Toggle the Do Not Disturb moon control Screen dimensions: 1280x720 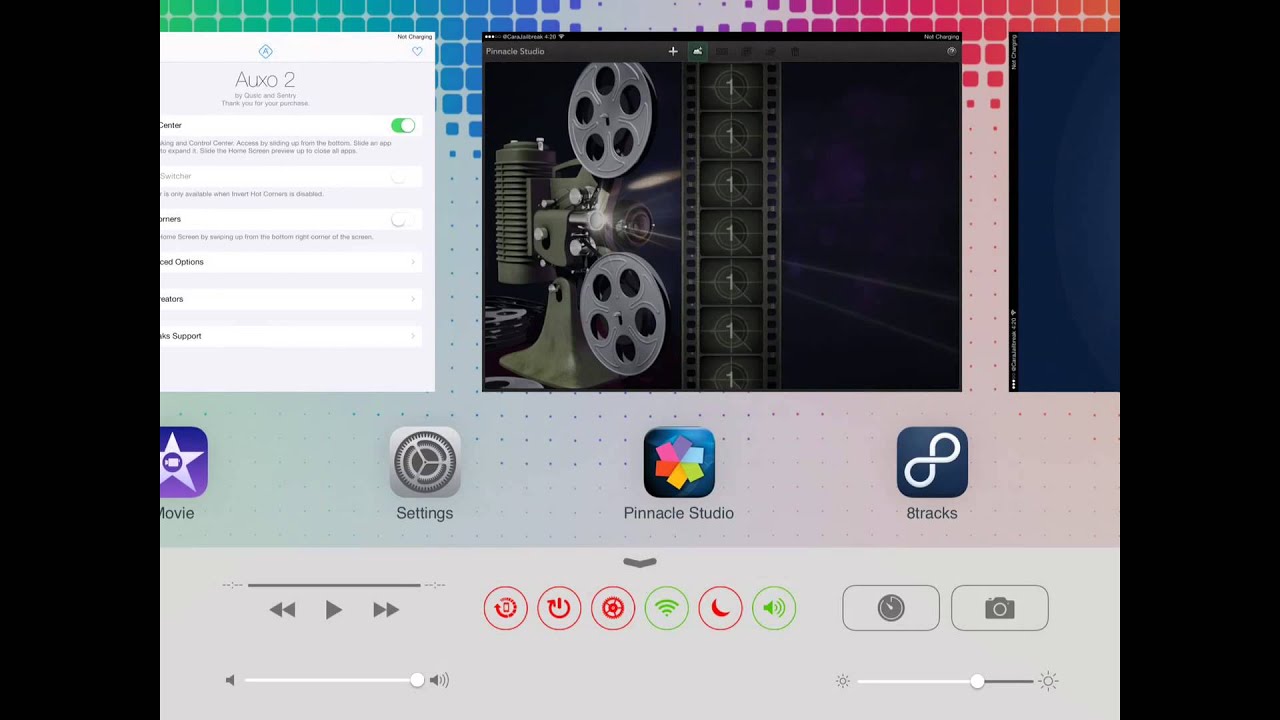[x=720, y=608]
